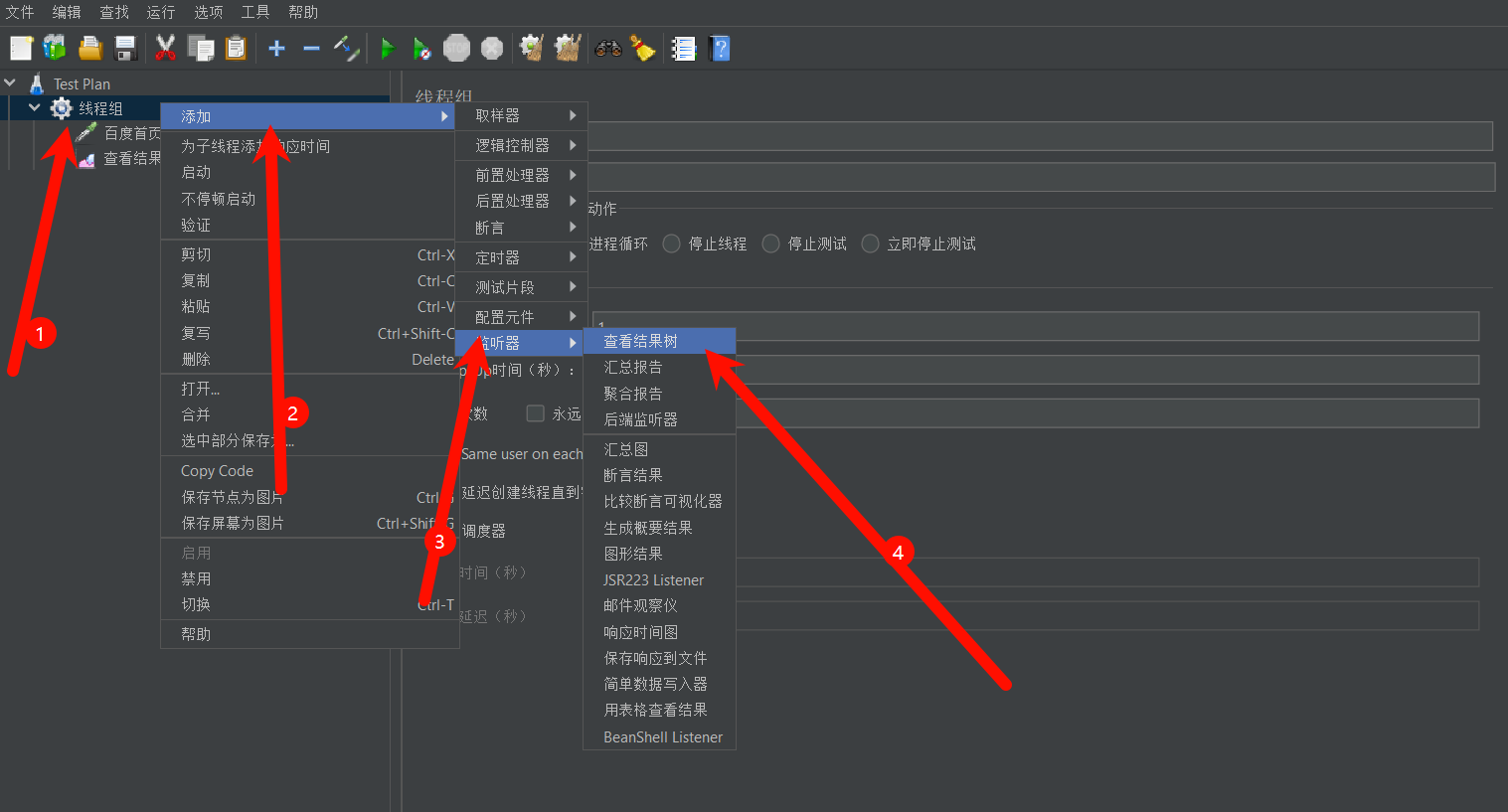Select the 停止线程 radio button
This screenshot has width=1508, height=812.
point(671,243)
